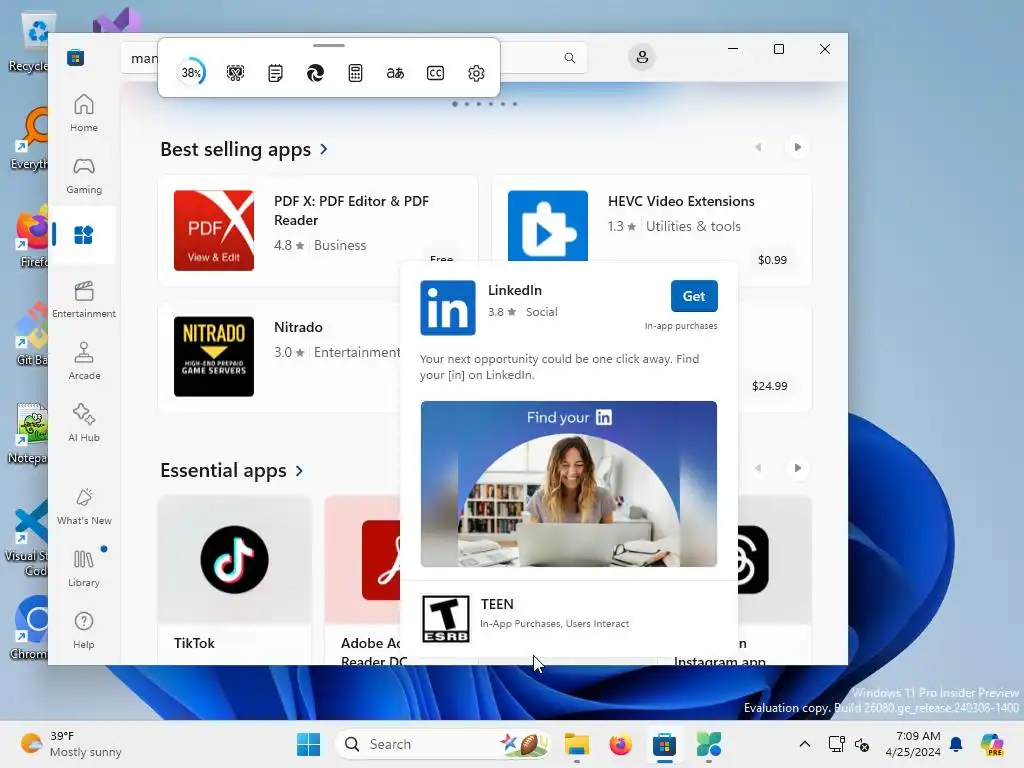Open Copilot Preview in taskbar
Screen dimensions: 1024x768
(x=992, y=744)
